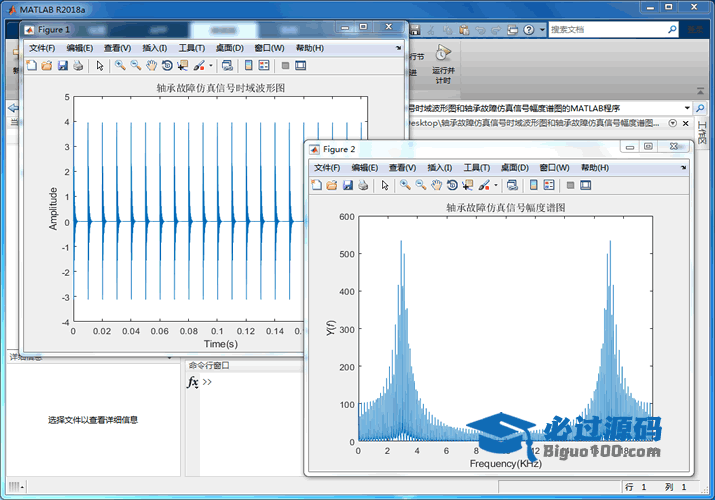Open 帮助(H) menu in Figure 1

coord(310,48)
